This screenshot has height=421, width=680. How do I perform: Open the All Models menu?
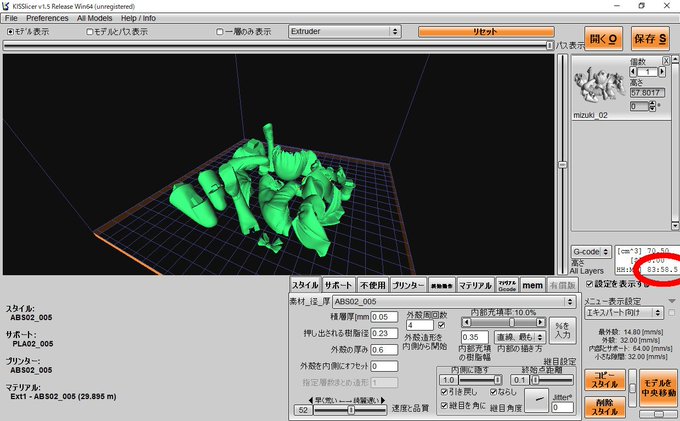click(95, 18)
